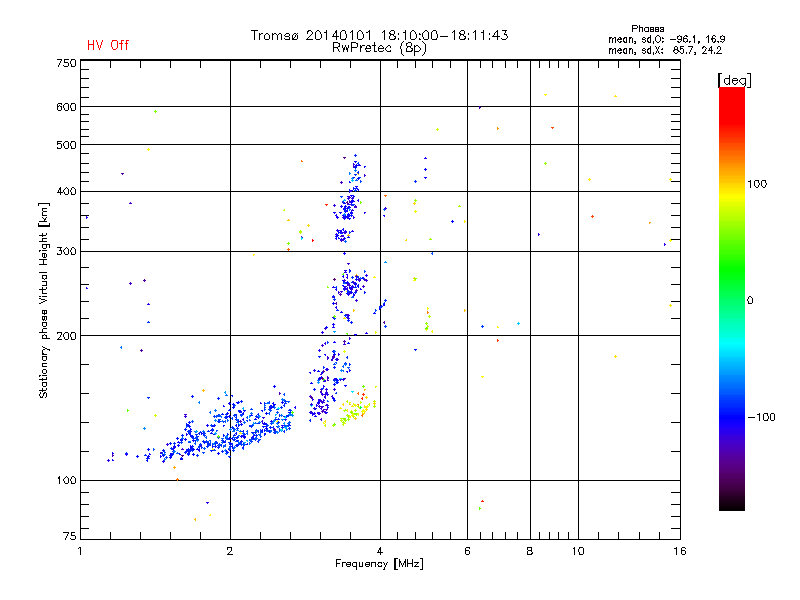Image resolution: width=800 pixels, height=600 pixels.
Task: Click the x-axis label "Frequency [MHz]"
Action: click(379, 564)
